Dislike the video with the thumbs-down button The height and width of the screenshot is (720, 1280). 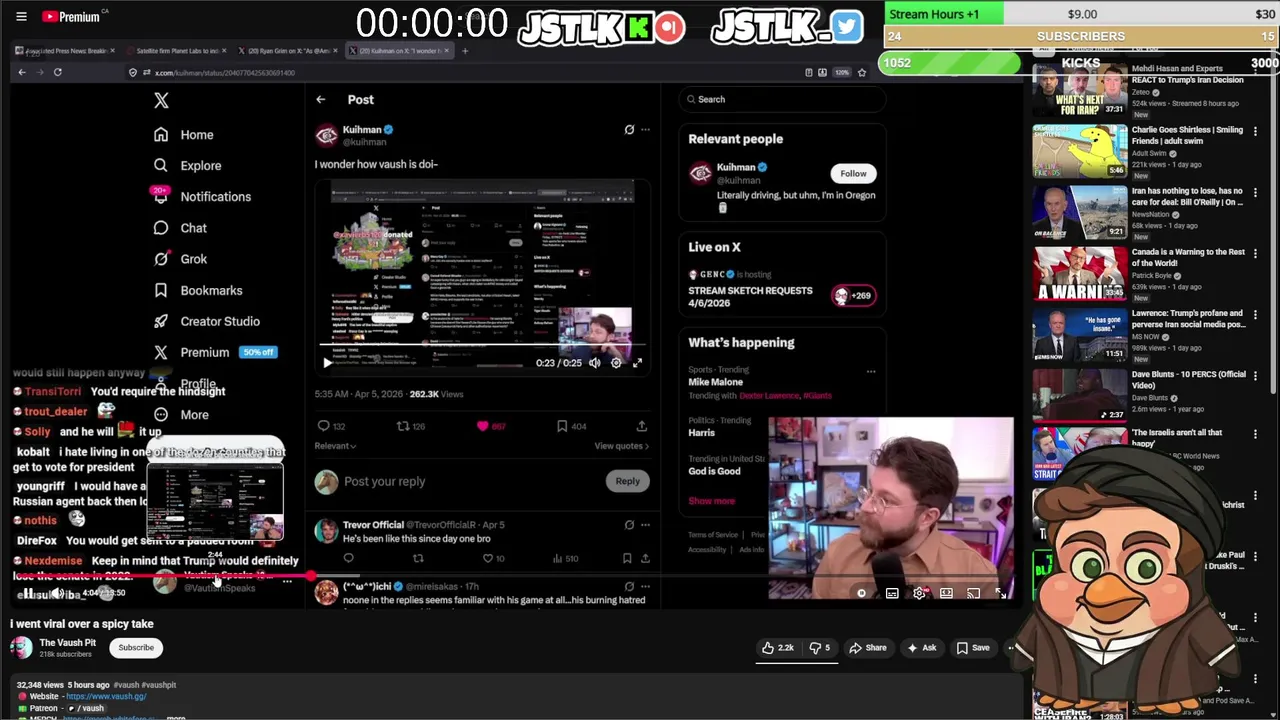click(819, 648)
